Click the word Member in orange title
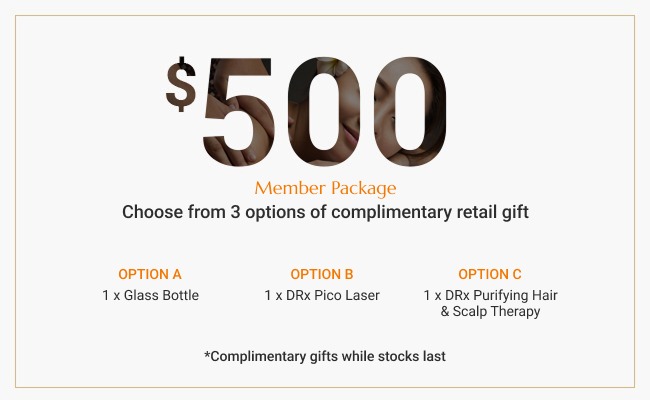This screenshot has width=650, height=400. coord(289,188)
